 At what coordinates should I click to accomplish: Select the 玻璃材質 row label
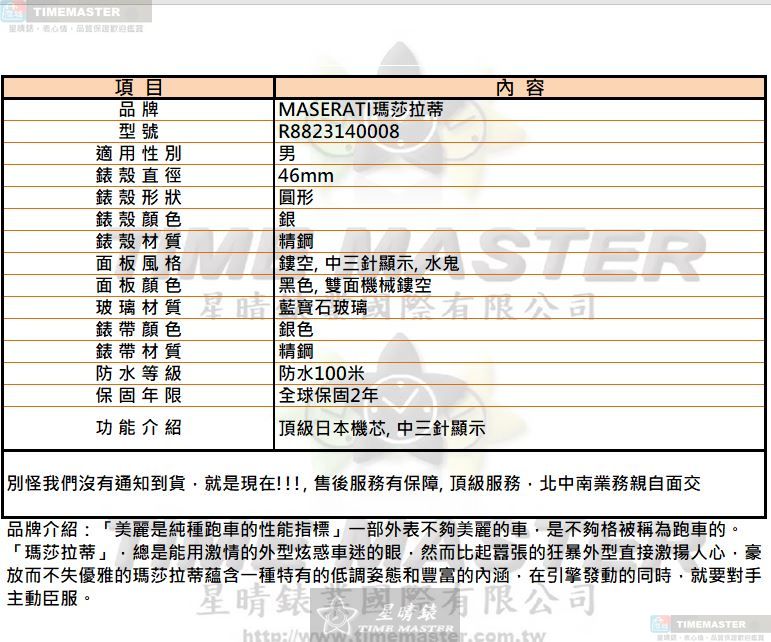coord(139,307)
